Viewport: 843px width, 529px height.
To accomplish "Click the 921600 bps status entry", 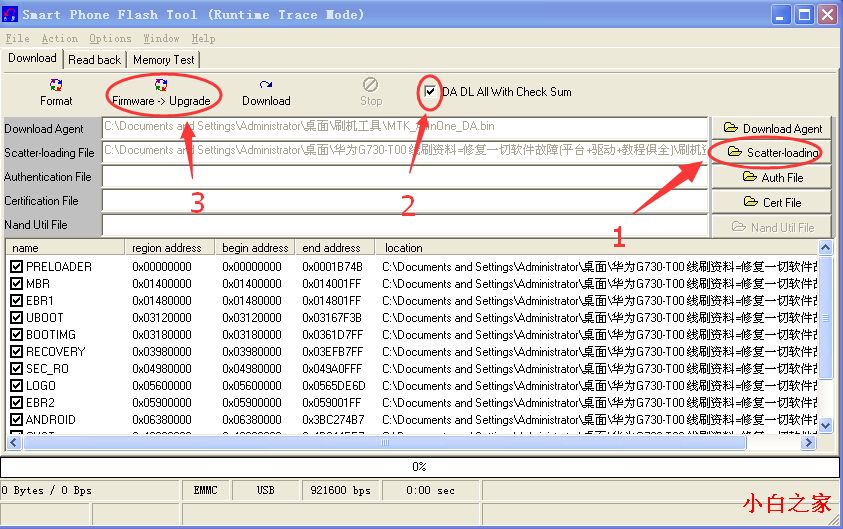I will tap(340, 490).
